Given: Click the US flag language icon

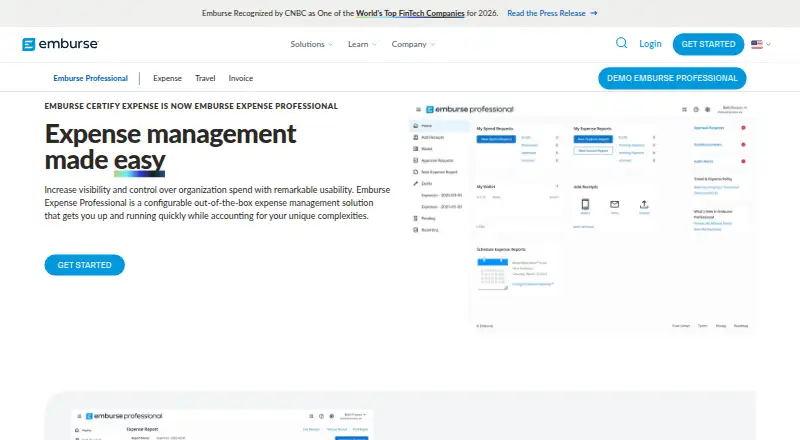Looking at the screenshot, I should [x=757, y=44].
